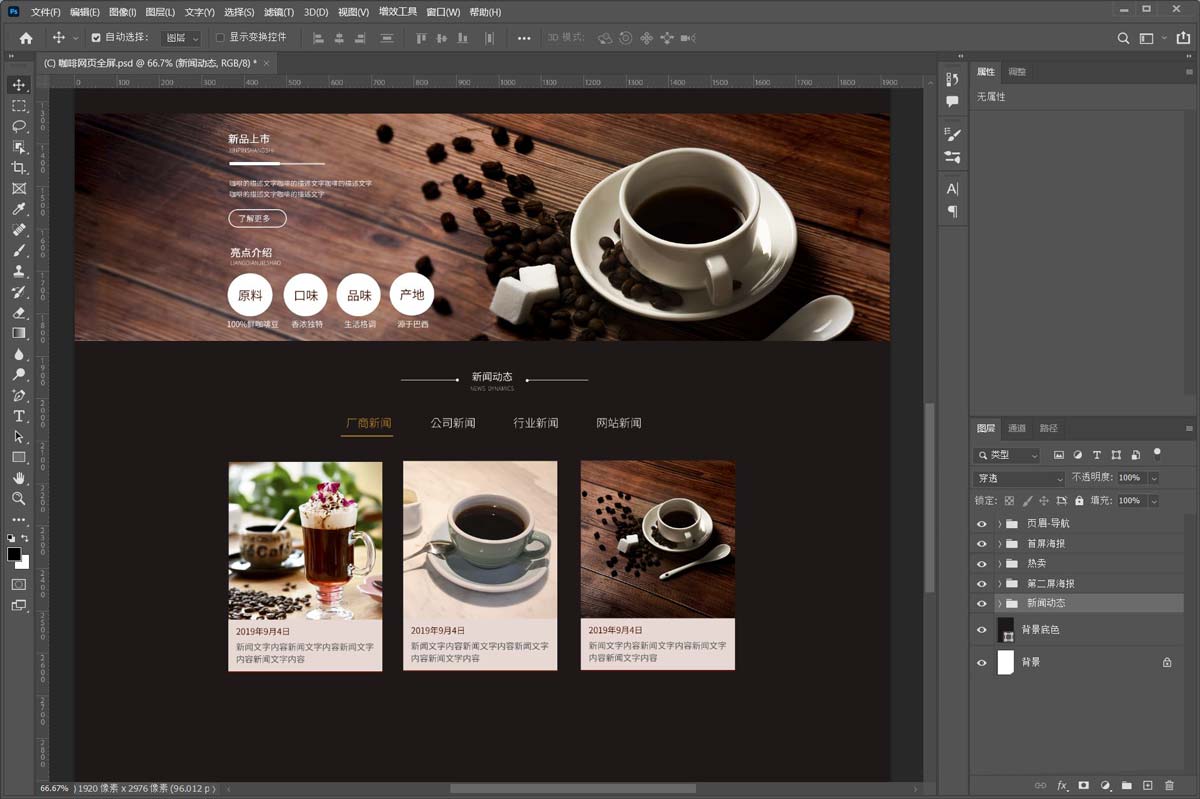Hide the 背景底色 layer
Screen dimensions: 1200x799
pyautogui.click(x=981, y=630)
